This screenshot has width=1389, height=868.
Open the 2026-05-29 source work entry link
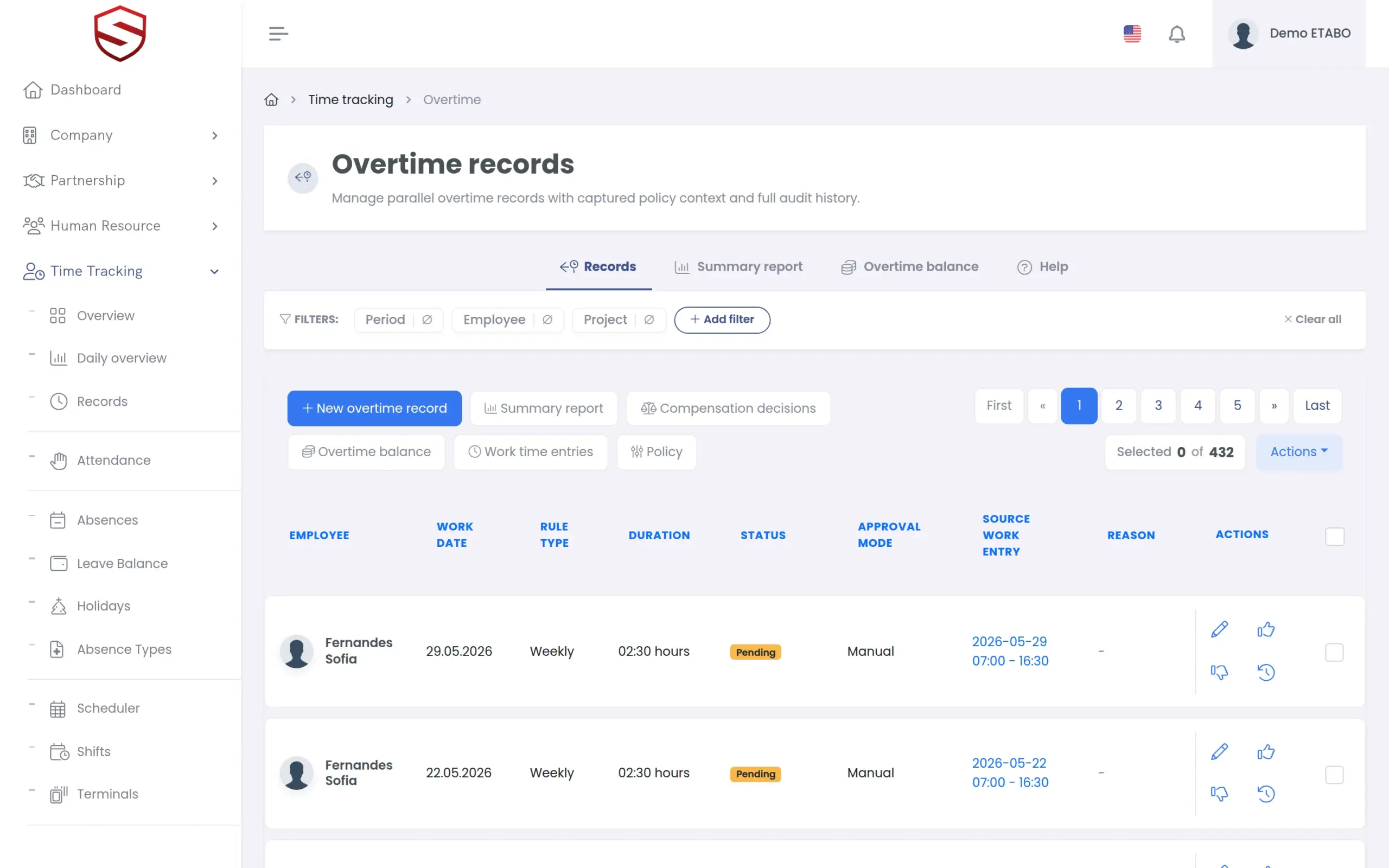tap(1010, 651)
